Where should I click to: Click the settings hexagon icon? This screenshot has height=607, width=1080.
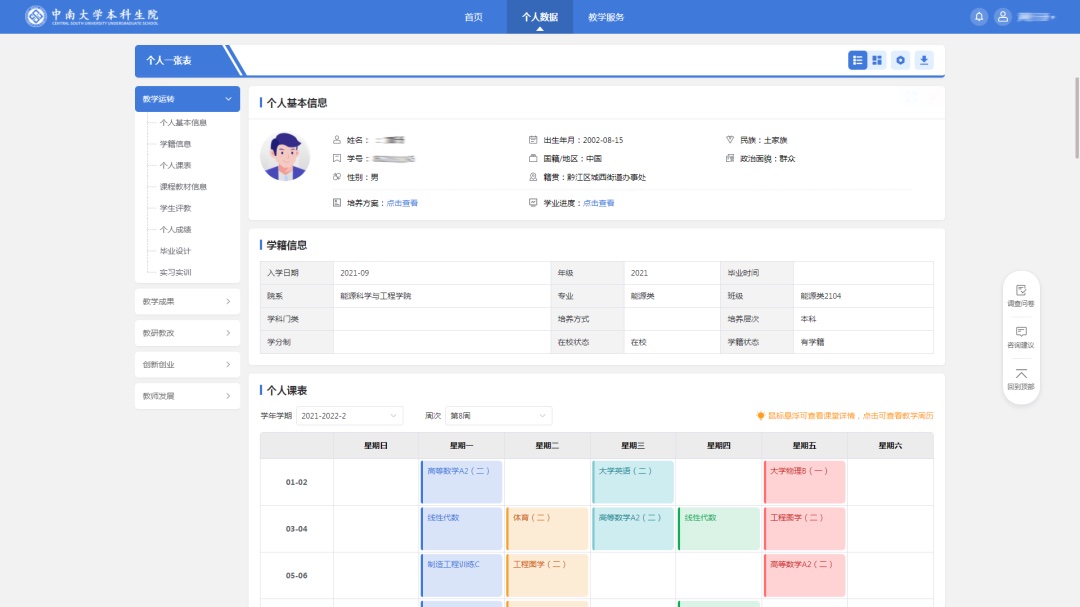click(x=901, y=61)
